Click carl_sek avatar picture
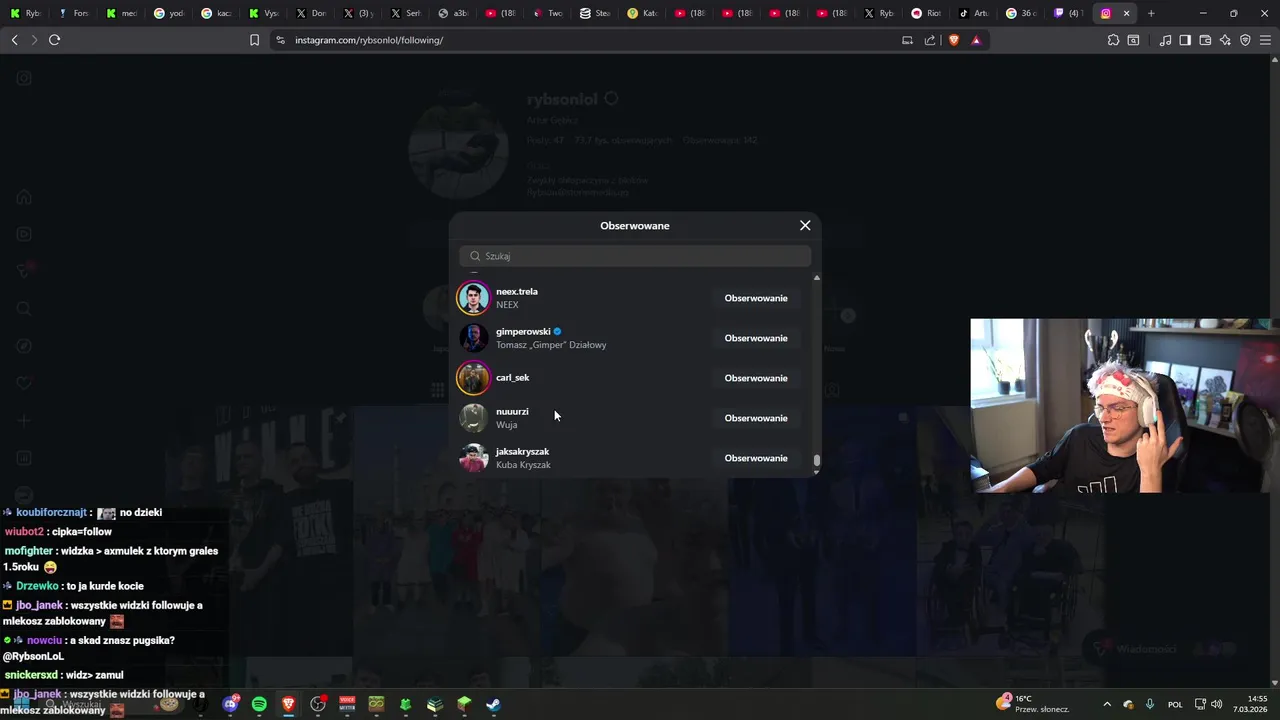 coord(473,378)
